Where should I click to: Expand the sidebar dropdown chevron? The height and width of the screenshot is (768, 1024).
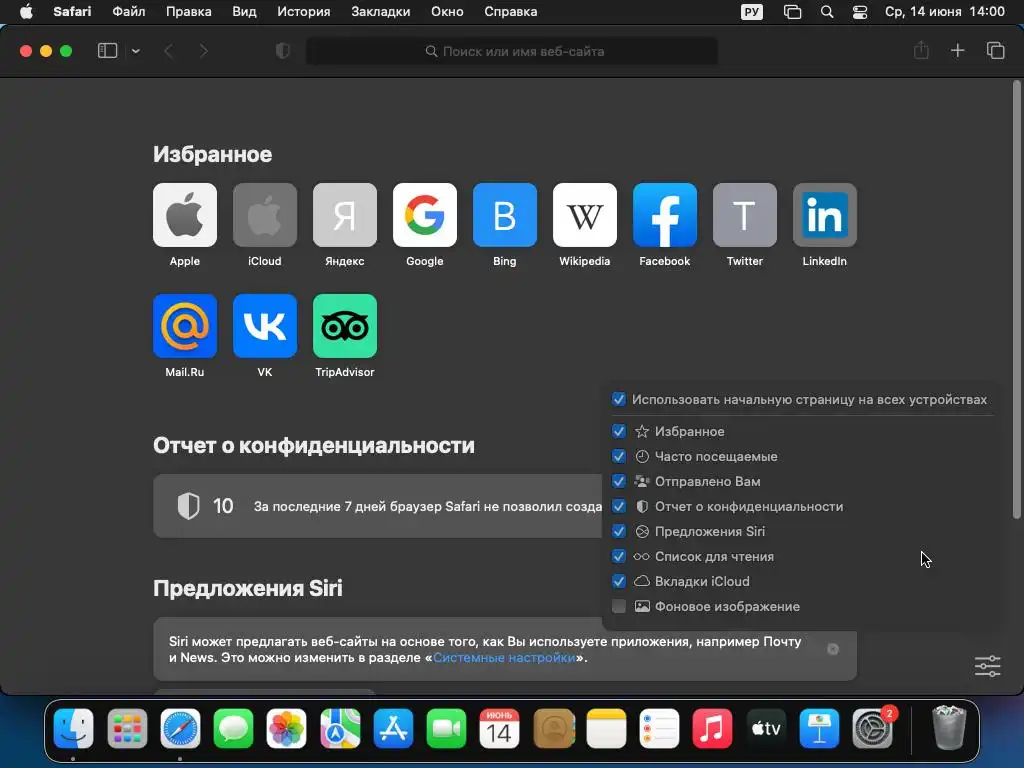(x=135, y=51)
